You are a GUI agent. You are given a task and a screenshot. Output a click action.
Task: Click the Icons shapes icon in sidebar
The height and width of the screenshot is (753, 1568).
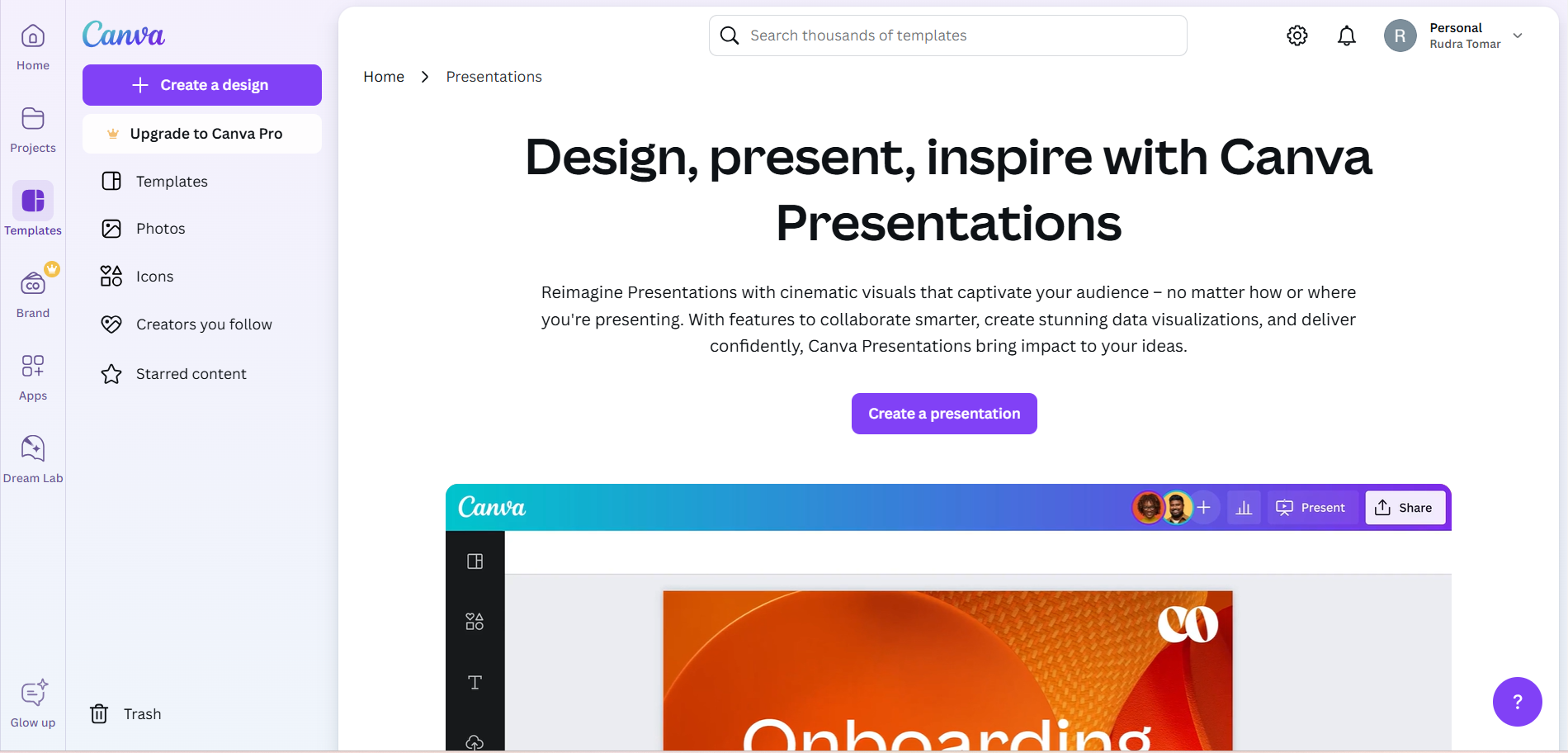tap(111, 276)
